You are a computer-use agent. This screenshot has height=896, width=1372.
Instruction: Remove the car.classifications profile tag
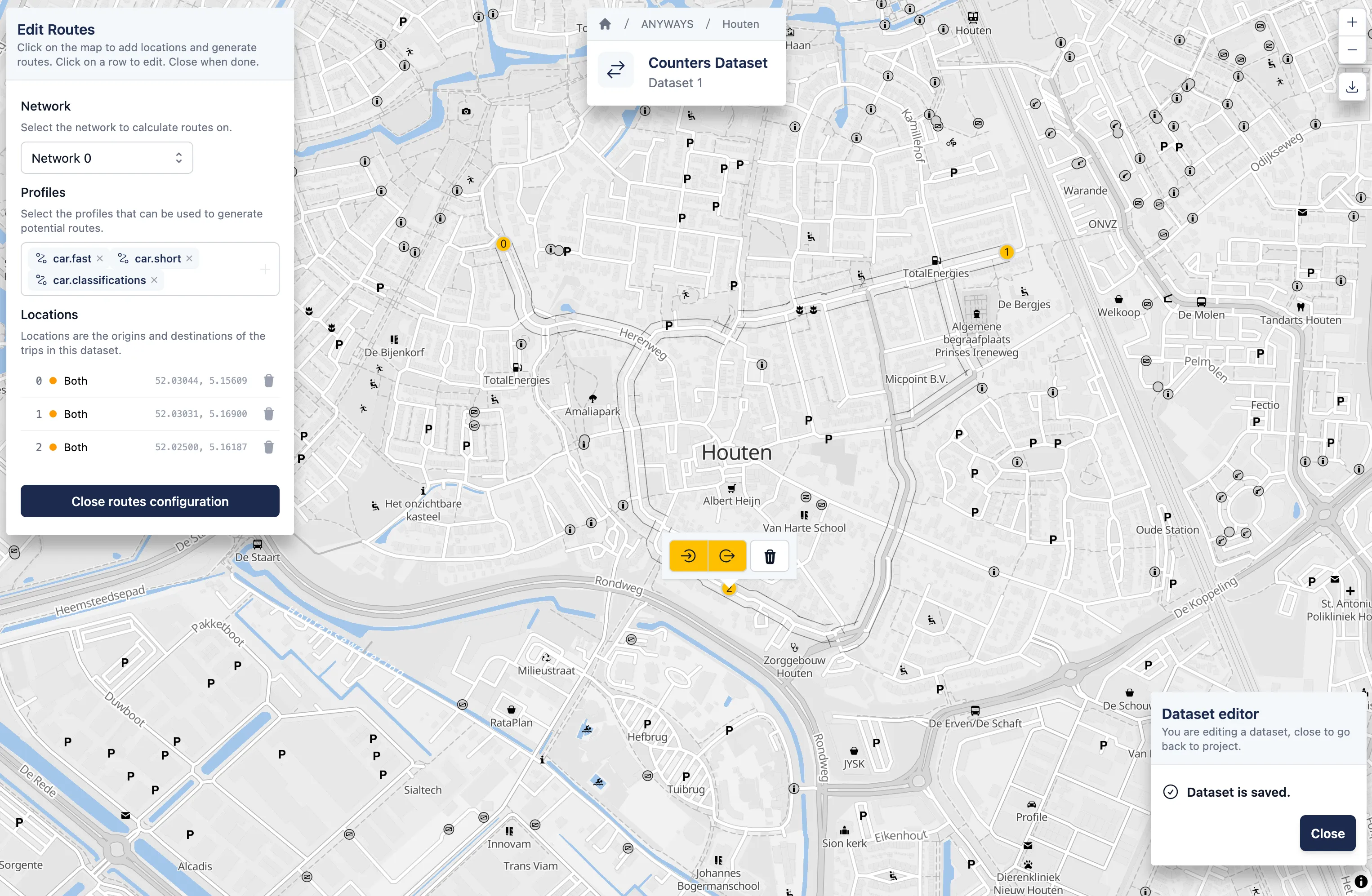click(154, 280)
